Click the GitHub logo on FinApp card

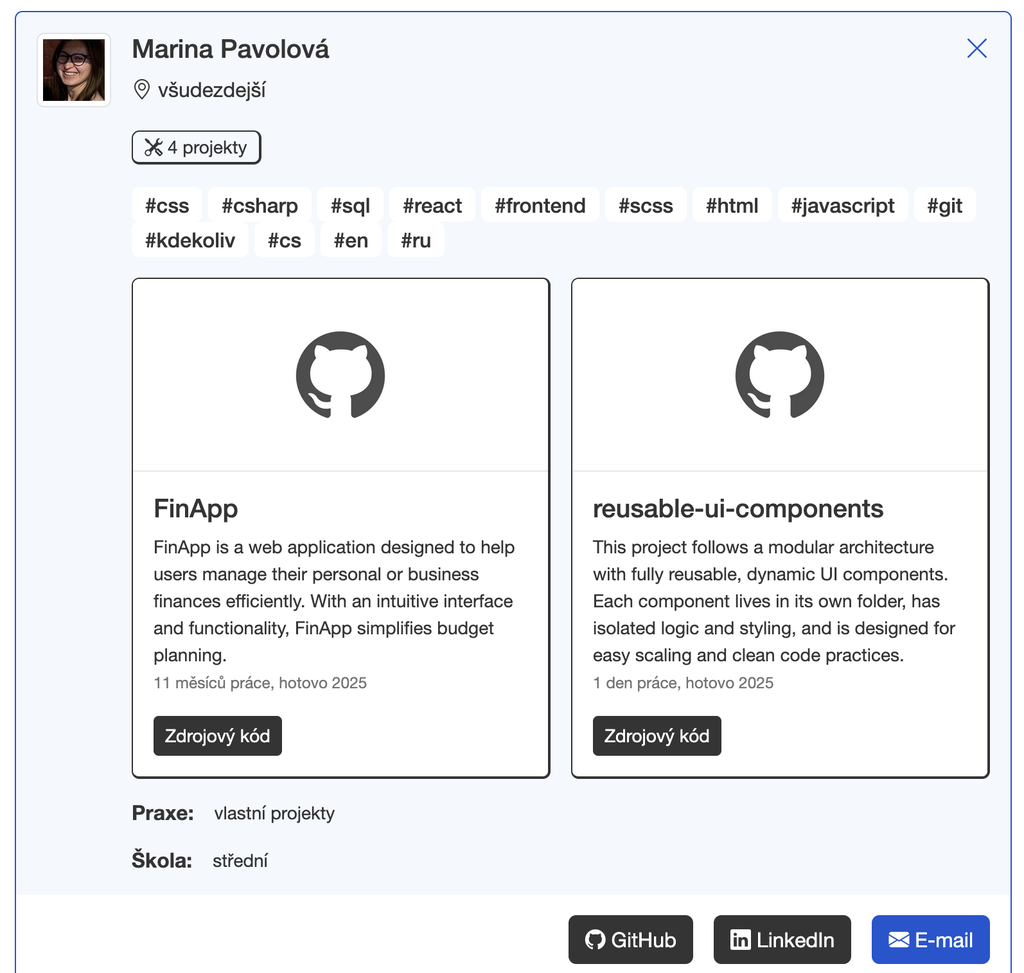(x=340, y=375)
